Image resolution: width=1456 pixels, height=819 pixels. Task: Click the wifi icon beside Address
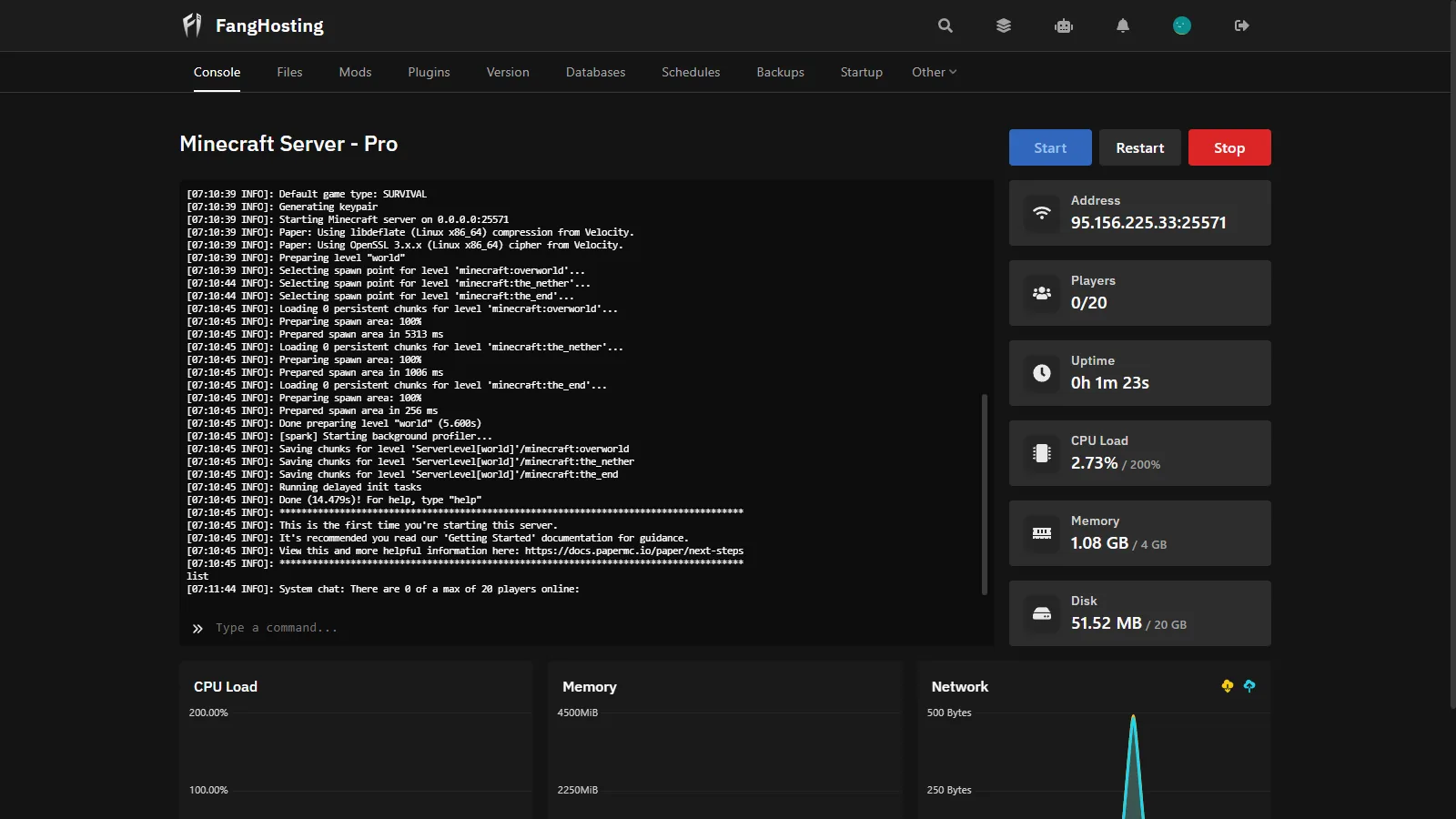[1042, 213]
